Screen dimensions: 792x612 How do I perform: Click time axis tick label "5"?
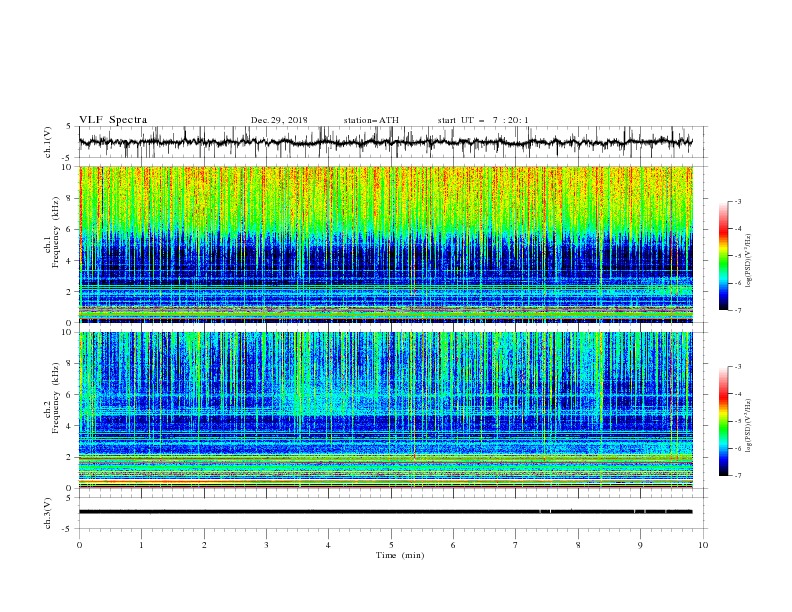[x=391, y=545]
